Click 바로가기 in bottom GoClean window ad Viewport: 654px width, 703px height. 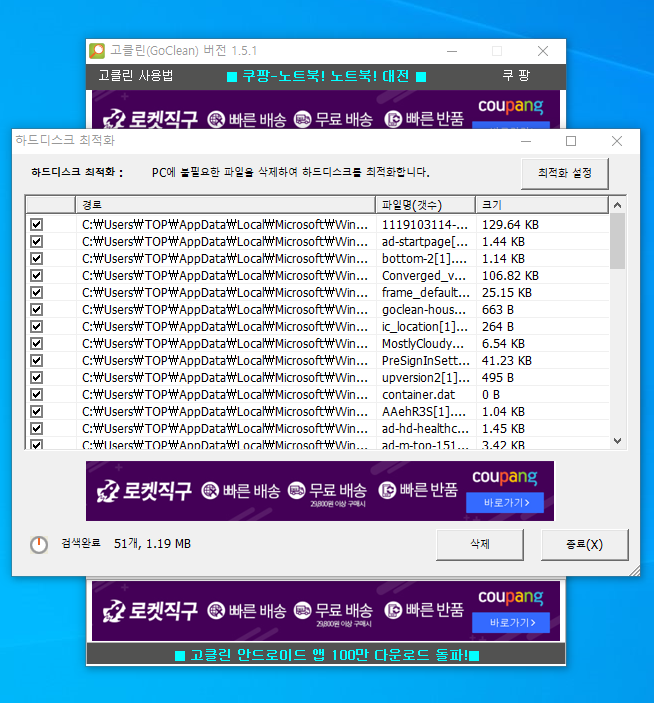[511, 622]
